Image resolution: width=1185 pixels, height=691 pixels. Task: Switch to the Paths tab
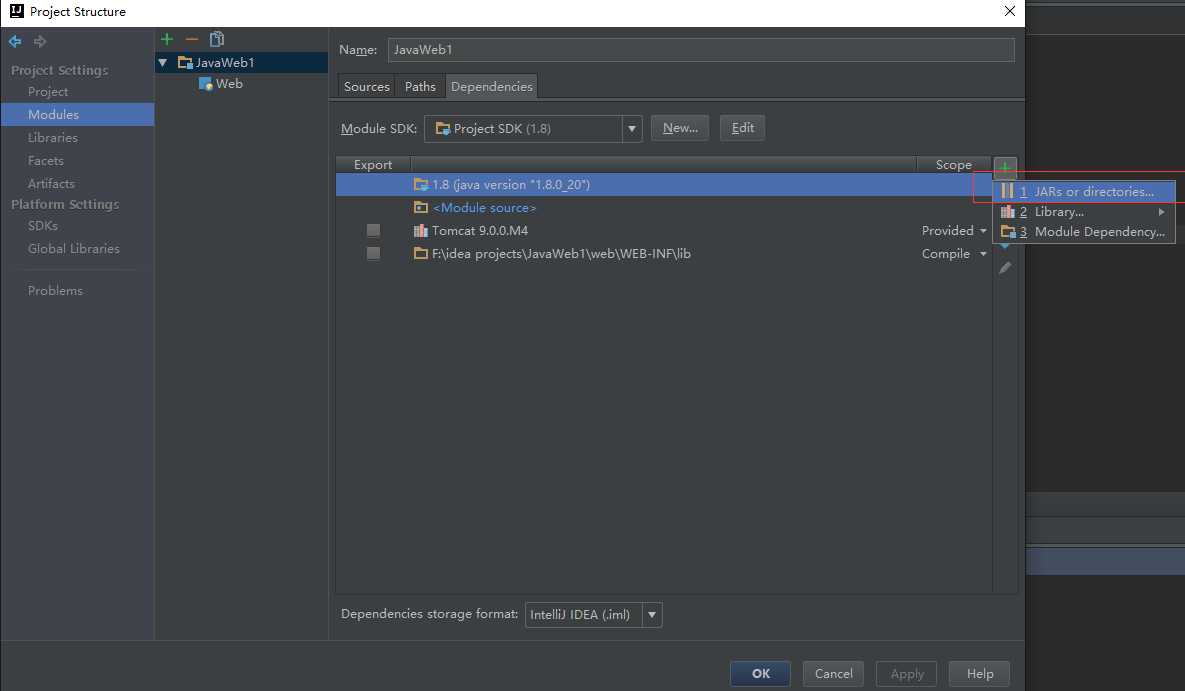[420, 86]
